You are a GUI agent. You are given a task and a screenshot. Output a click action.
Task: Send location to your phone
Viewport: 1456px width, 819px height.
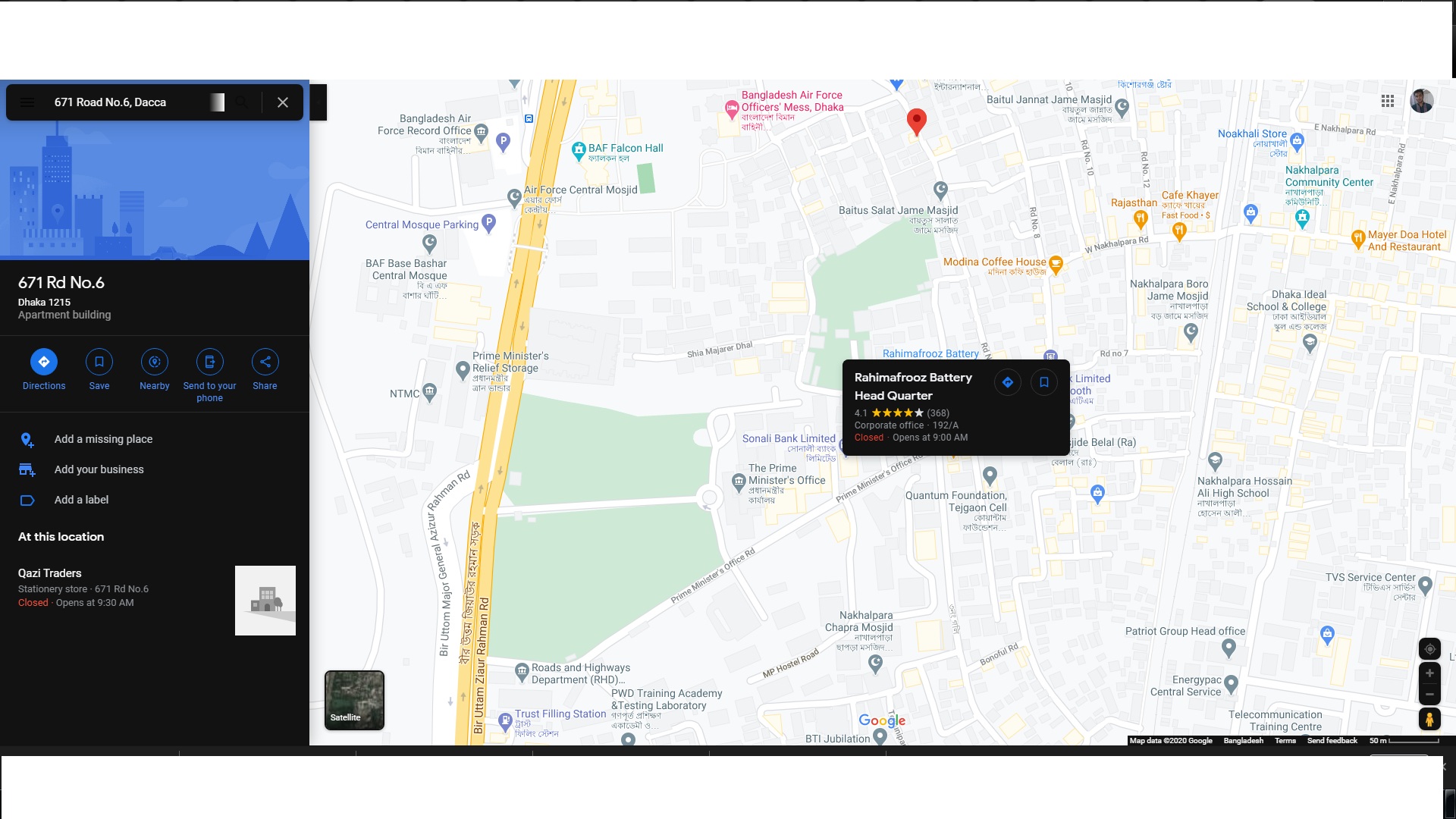pyautogui.click(x=210, y=375)
